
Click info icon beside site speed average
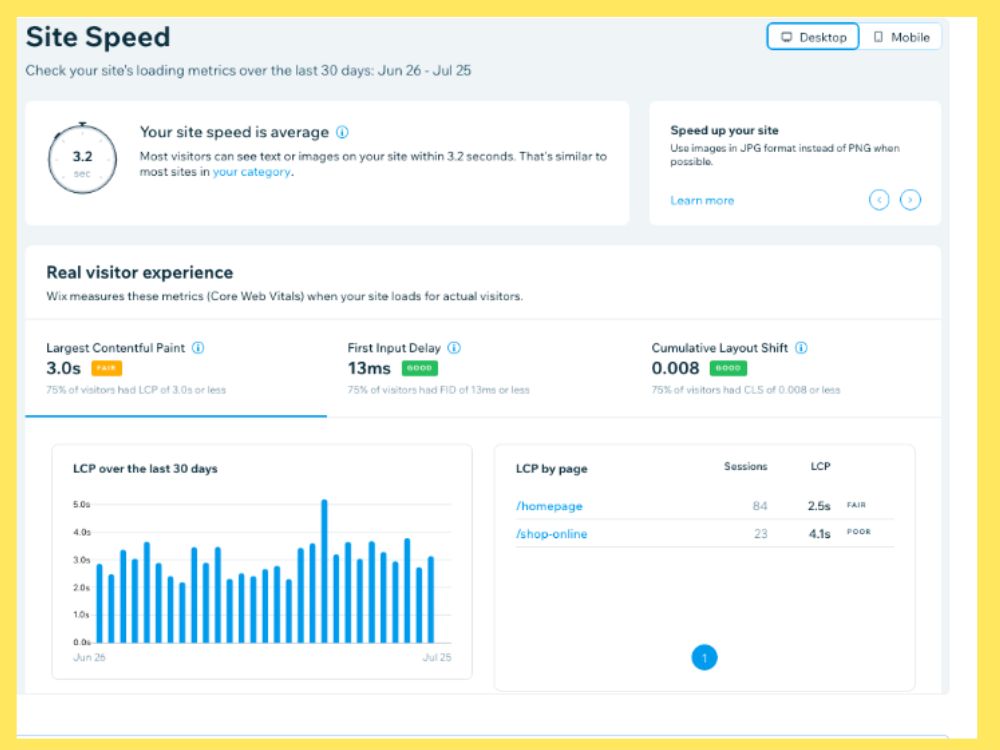pyautogui.click(x=342, y=132)
